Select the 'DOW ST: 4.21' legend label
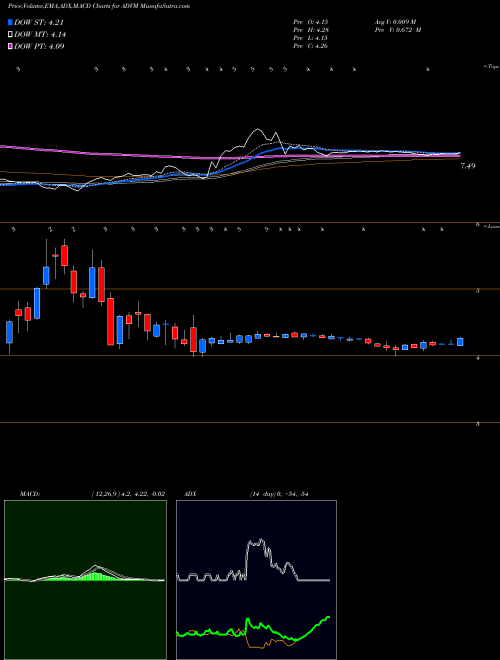The image size is (500, 660). pyautogui.click(x=39, y=22)
